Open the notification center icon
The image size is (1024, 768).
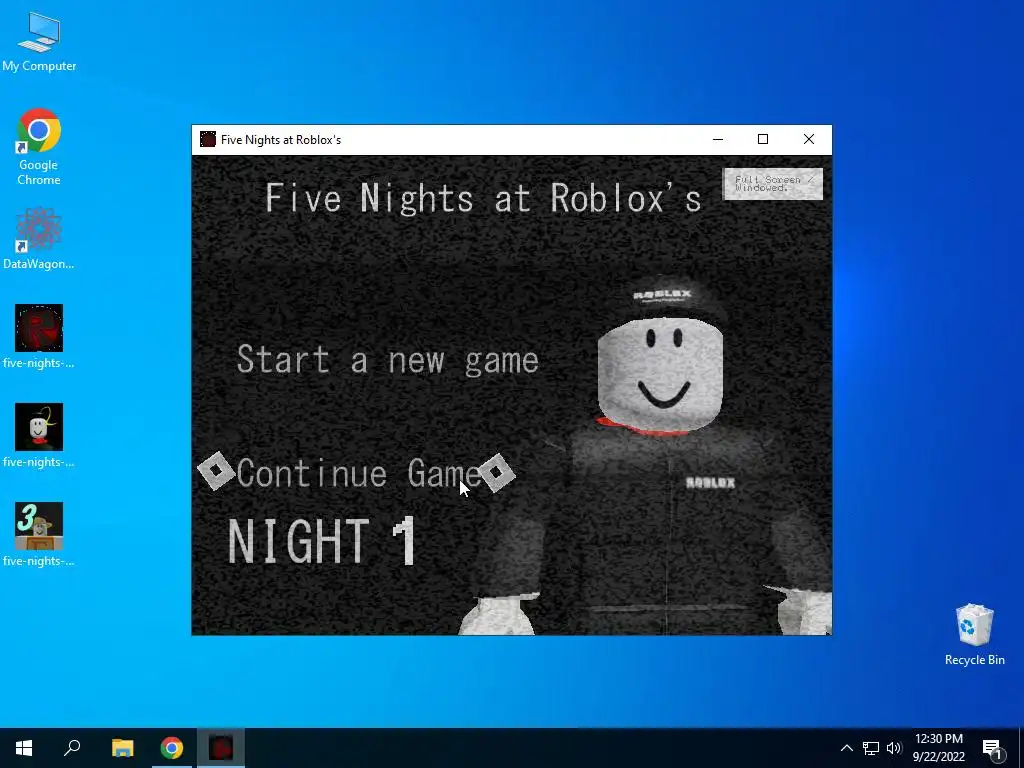tap(992, 748)
